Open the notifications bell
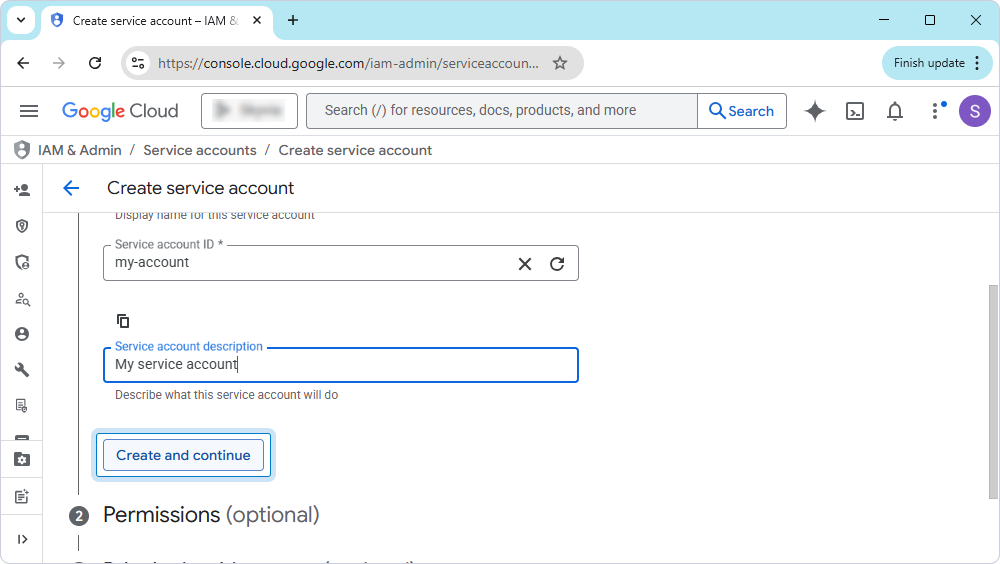Viewport: 1000px width, 564px height. click(895, 111)
